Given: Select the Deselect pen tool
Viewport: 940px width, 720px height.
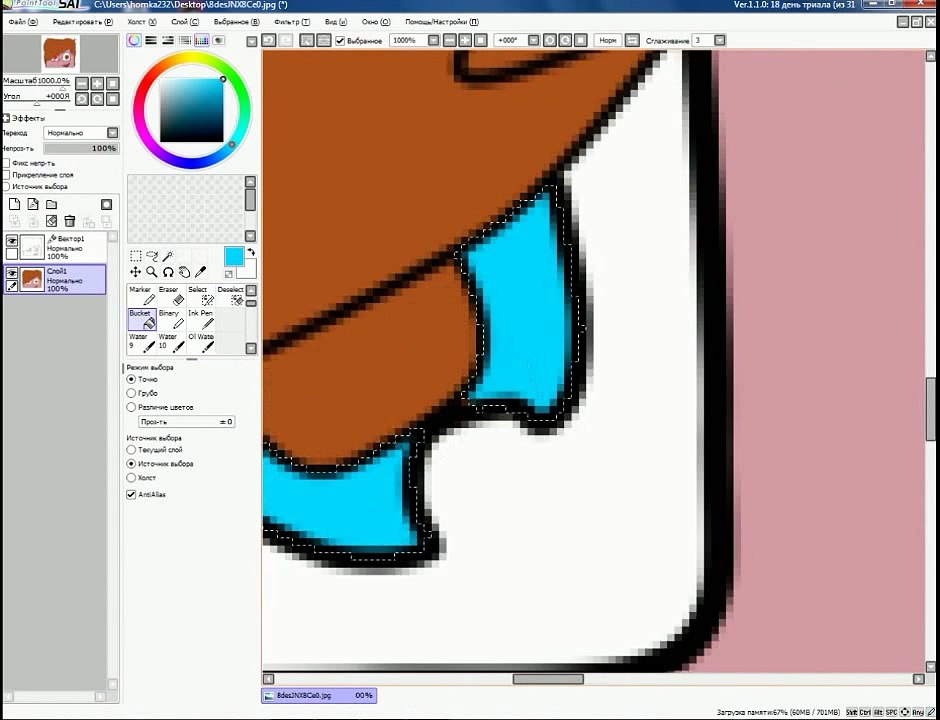Looking at the screenshot, I should click(230, 296).
